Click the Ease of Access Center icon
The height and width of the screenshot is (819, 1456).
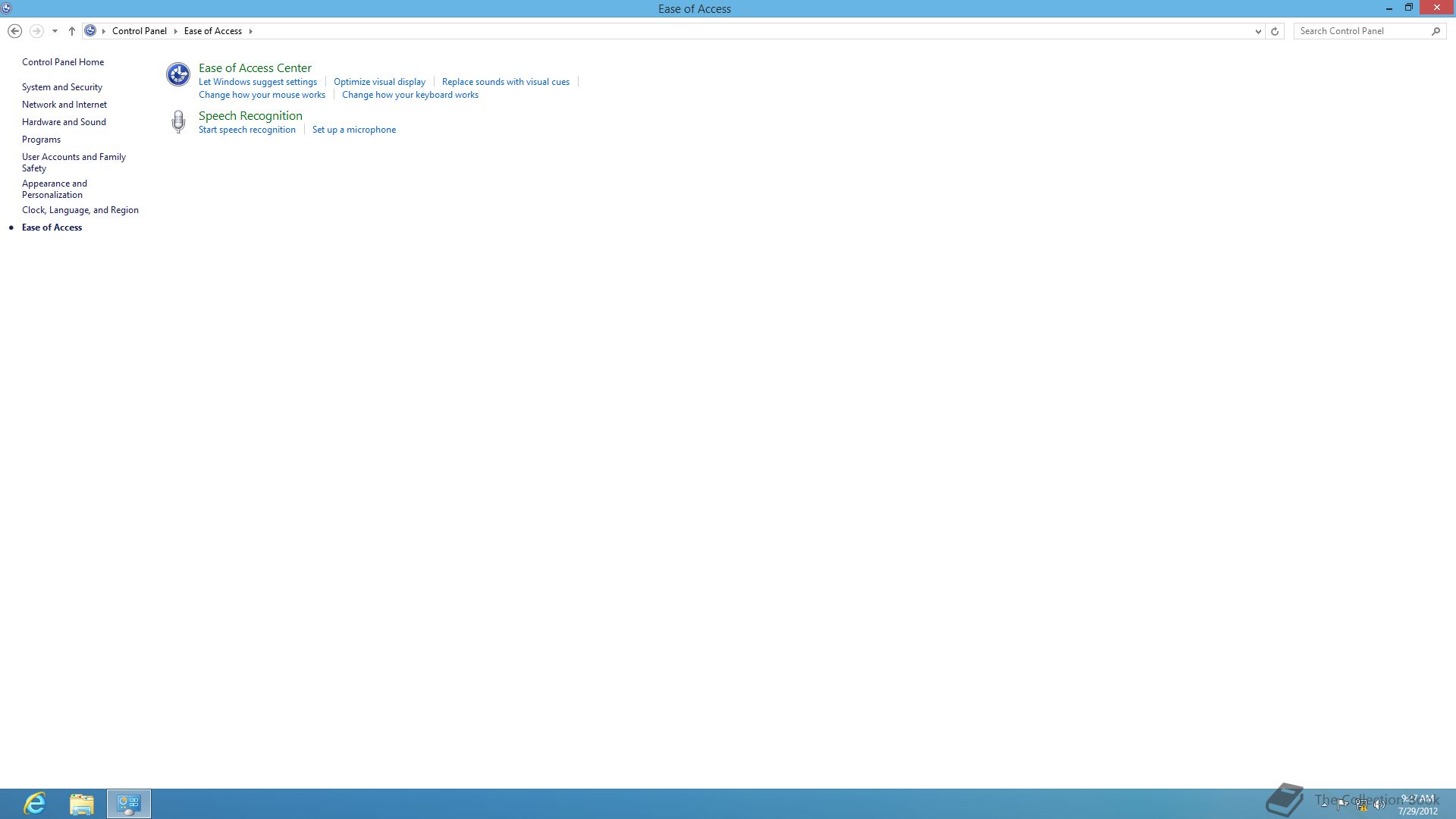[177, 74]
